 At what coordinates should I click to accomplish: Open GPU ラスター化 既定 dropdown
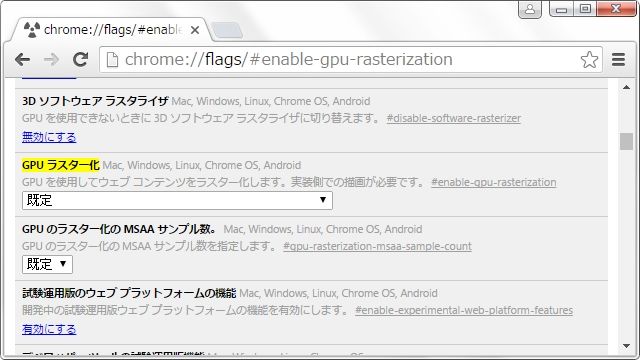(x=177, y=200)
